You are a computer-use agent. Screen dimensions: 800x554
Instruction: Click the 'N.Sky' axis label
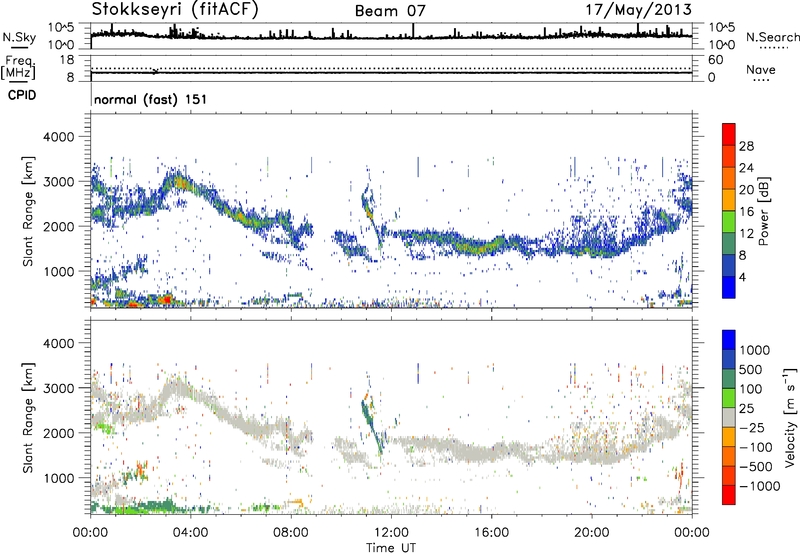[x=19, y=37]
